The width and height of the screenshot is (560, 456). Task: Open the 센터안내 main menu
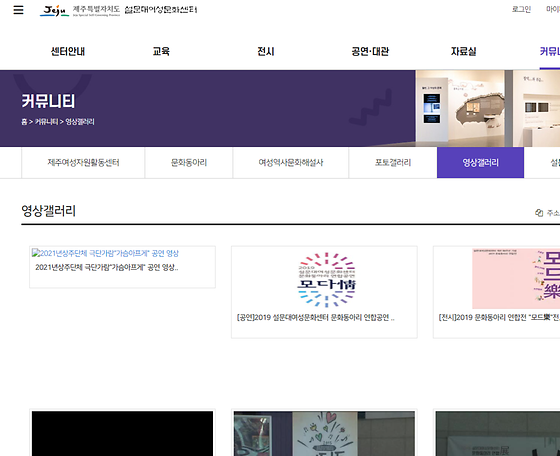pyautogui.click(x=68, y=51)
